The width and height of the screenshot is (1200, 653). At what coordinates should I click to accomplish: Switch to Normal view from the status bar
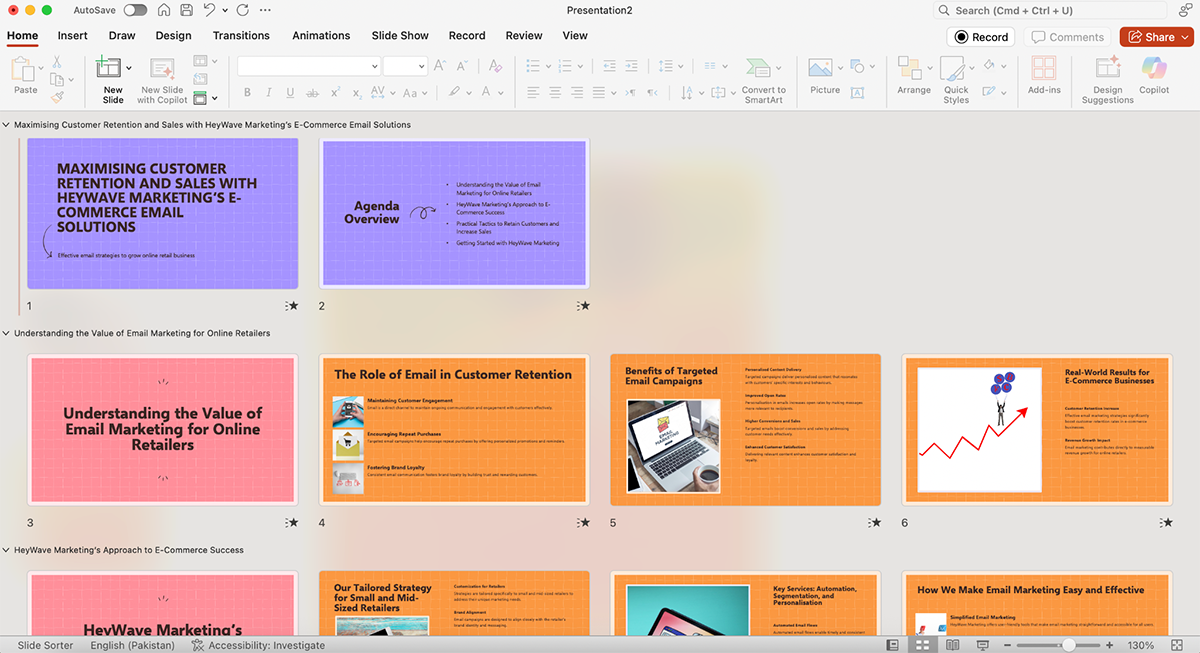click(x=893, y=644)
